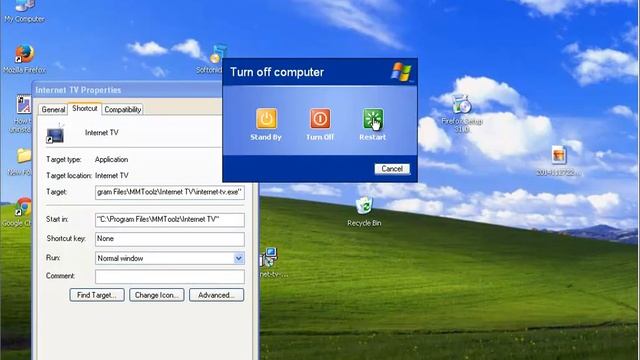Click the Shortcut key field

pyautogui.click(x=170, y=239)
